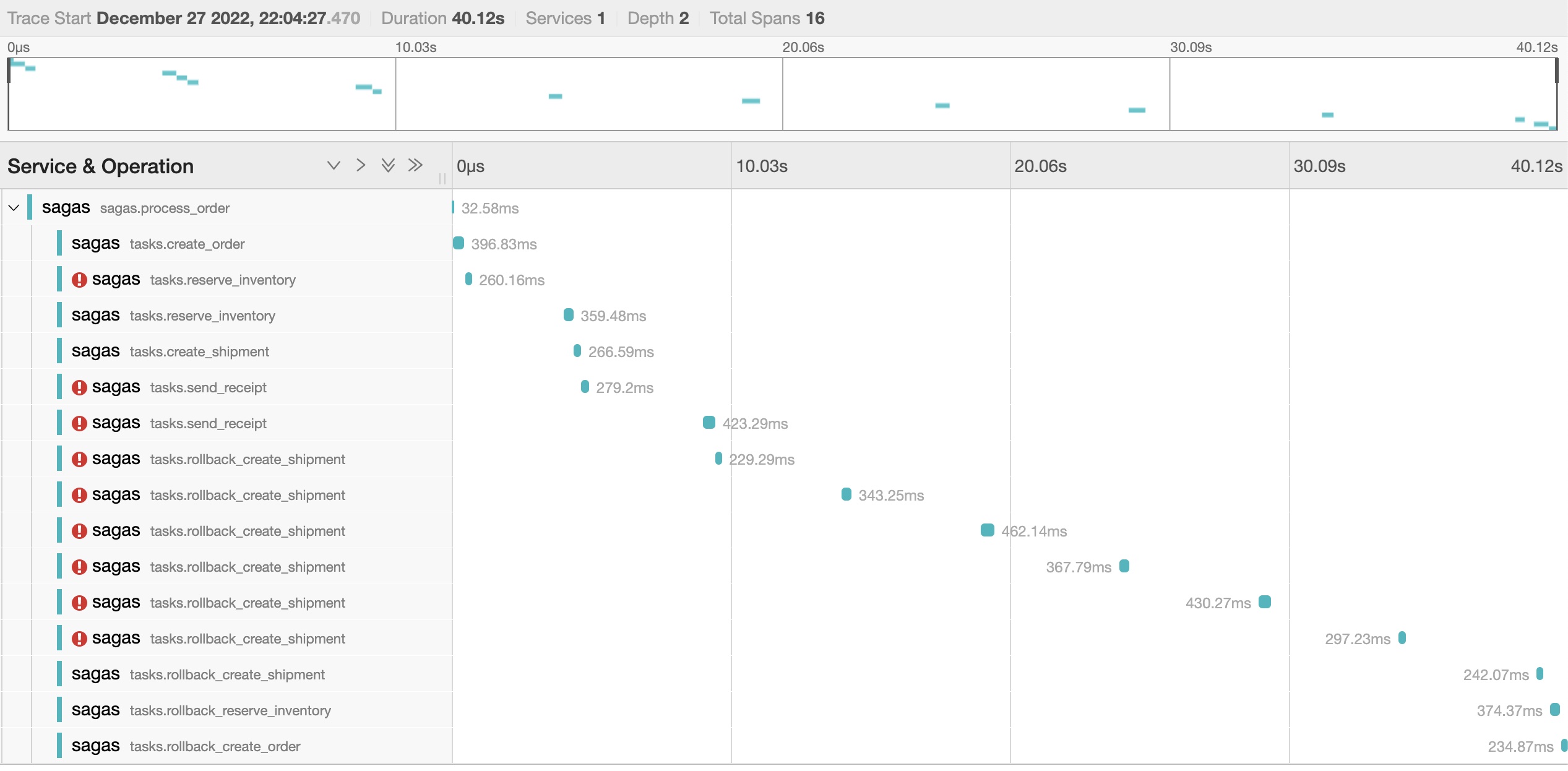Click the Depth 2 label
Screen dimensions: 1568x771
click(x=658, y=18)
